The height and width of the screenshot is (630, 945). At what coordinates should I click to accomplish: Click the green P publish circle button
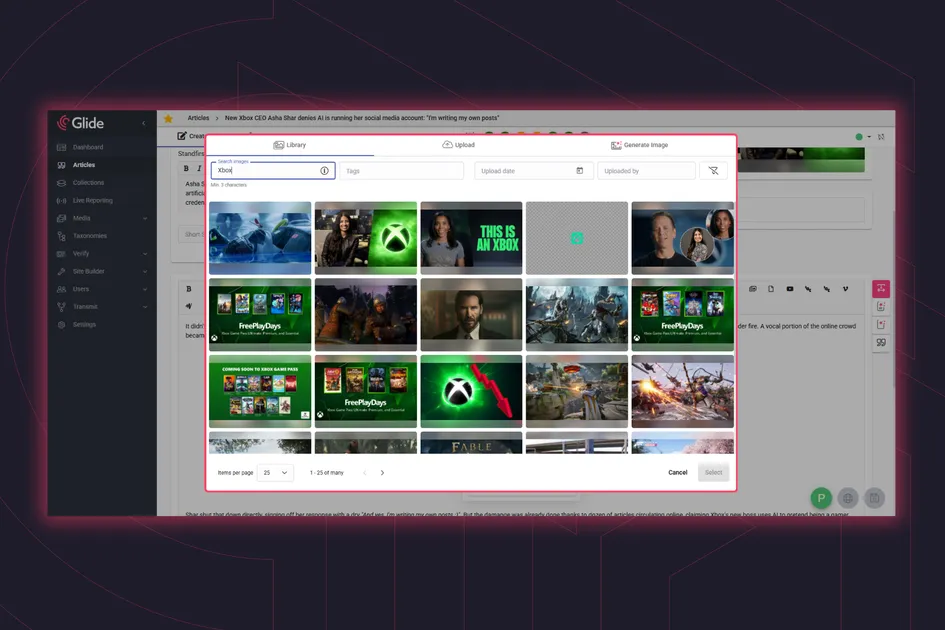[x=820, y=498]
